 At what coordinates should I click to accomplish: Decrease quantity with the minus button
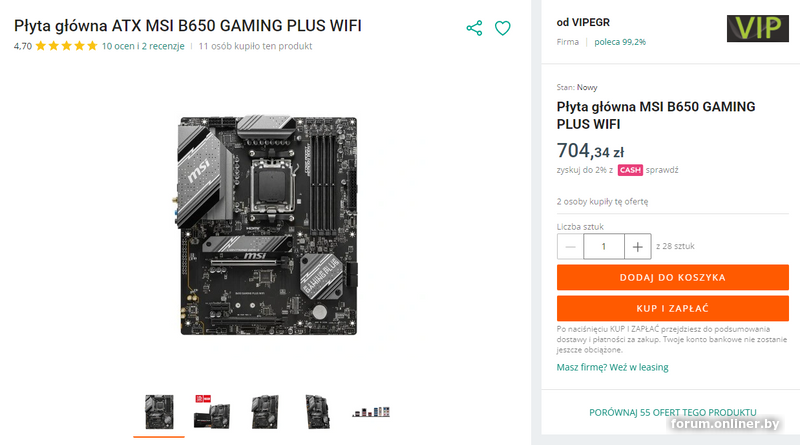click(x=570, y=246)
